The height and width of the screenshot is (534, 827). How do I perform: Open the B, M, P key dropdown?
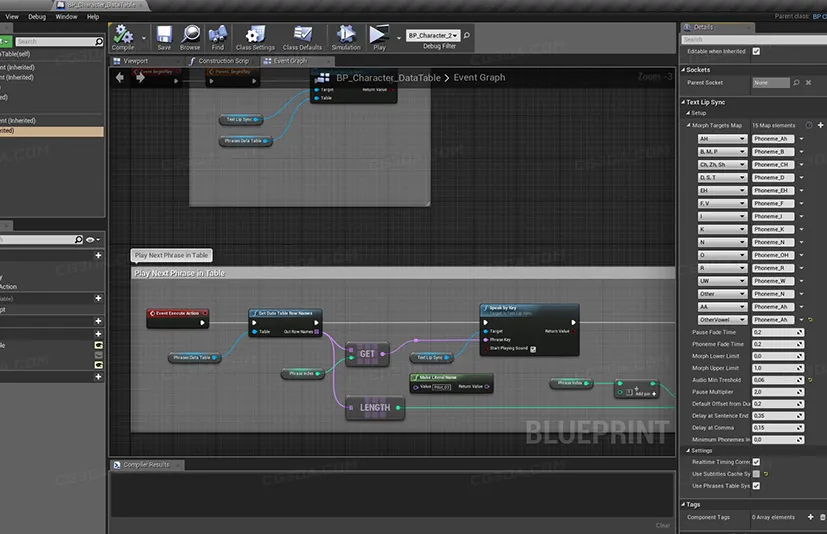723,151
